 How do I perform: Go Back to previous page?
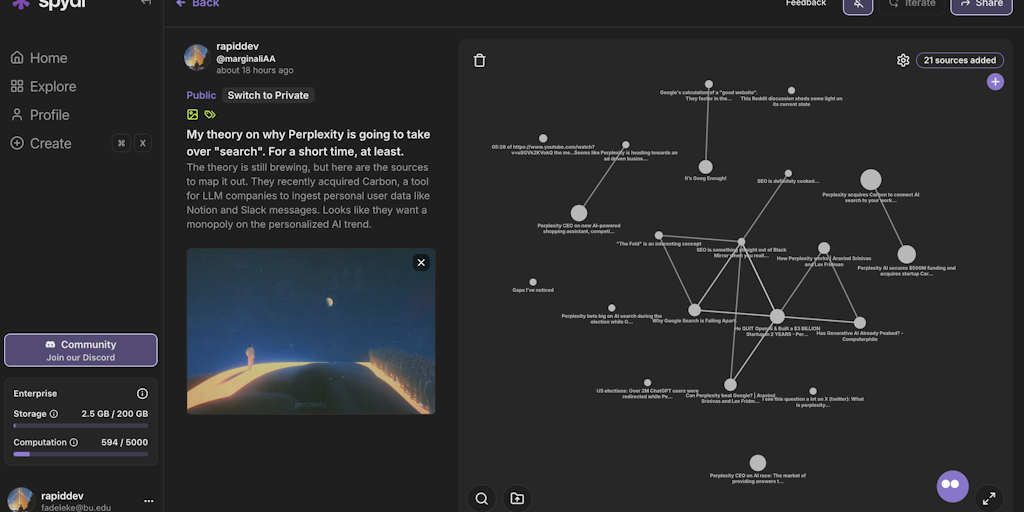tap(198, 3)
